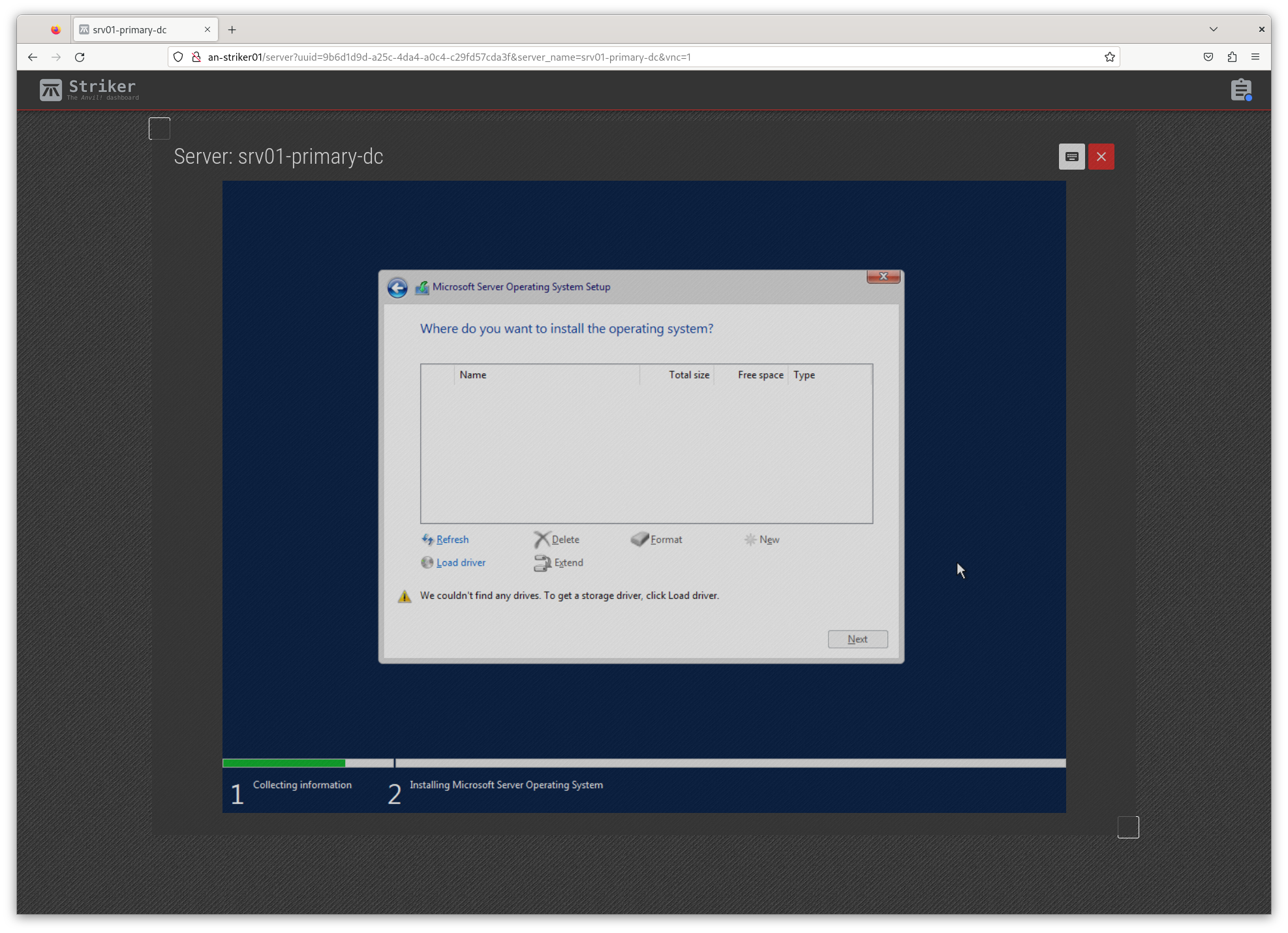The image size is (1288, 933).
Task: Expand the list all tabs dropdown
Action: tap(1214, 29)
